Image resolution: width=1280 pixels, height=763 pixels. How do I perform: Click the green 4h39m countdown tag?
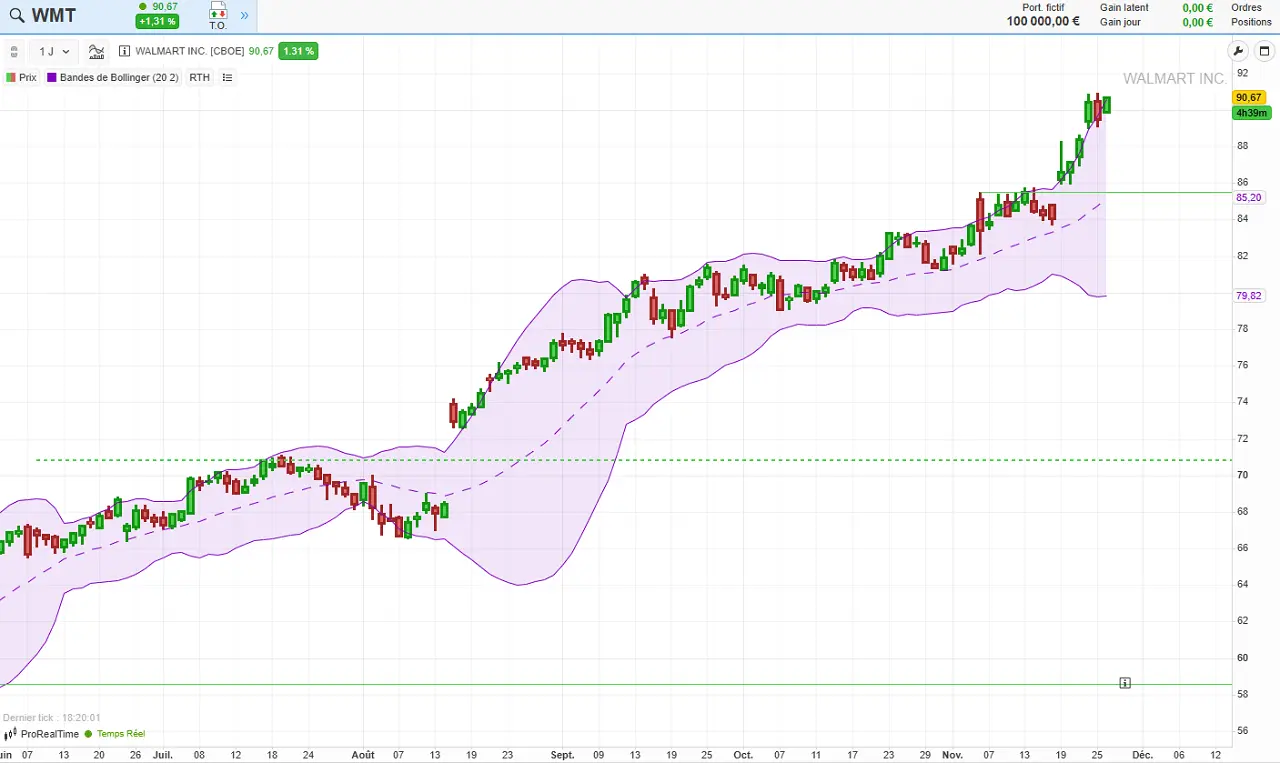[1250, 113]
